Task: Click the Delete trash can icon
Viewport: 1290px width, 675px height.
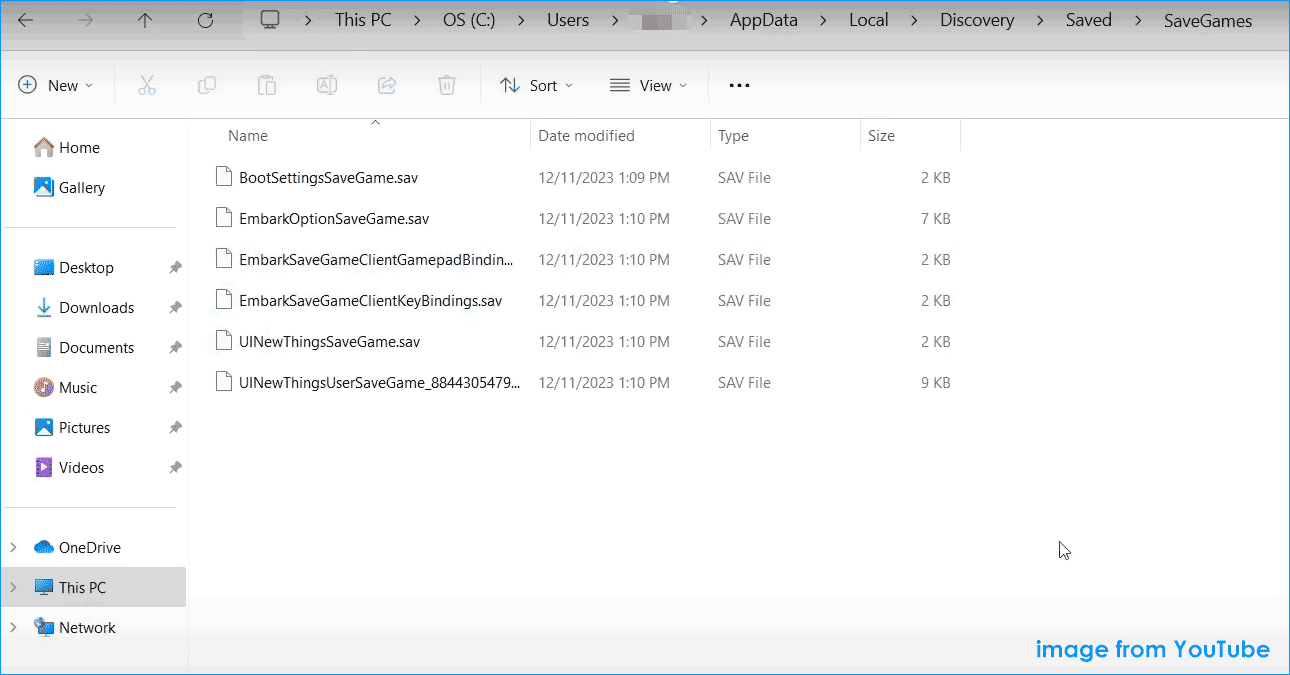Action: (x=447, y=86)
